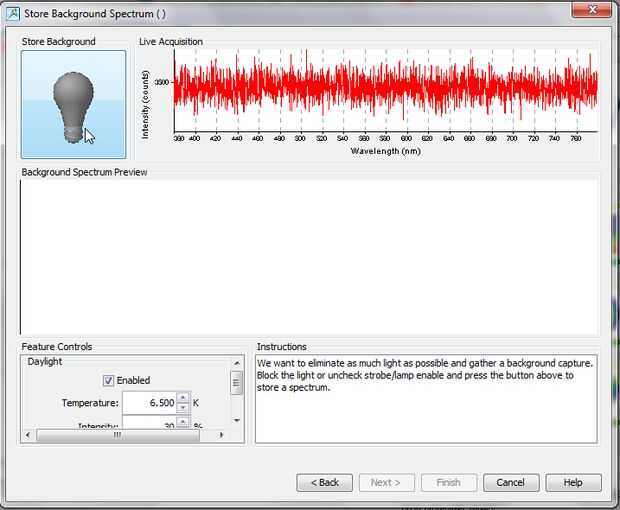Increase Temperature with up stepper arrow

[x=183, y=397]
